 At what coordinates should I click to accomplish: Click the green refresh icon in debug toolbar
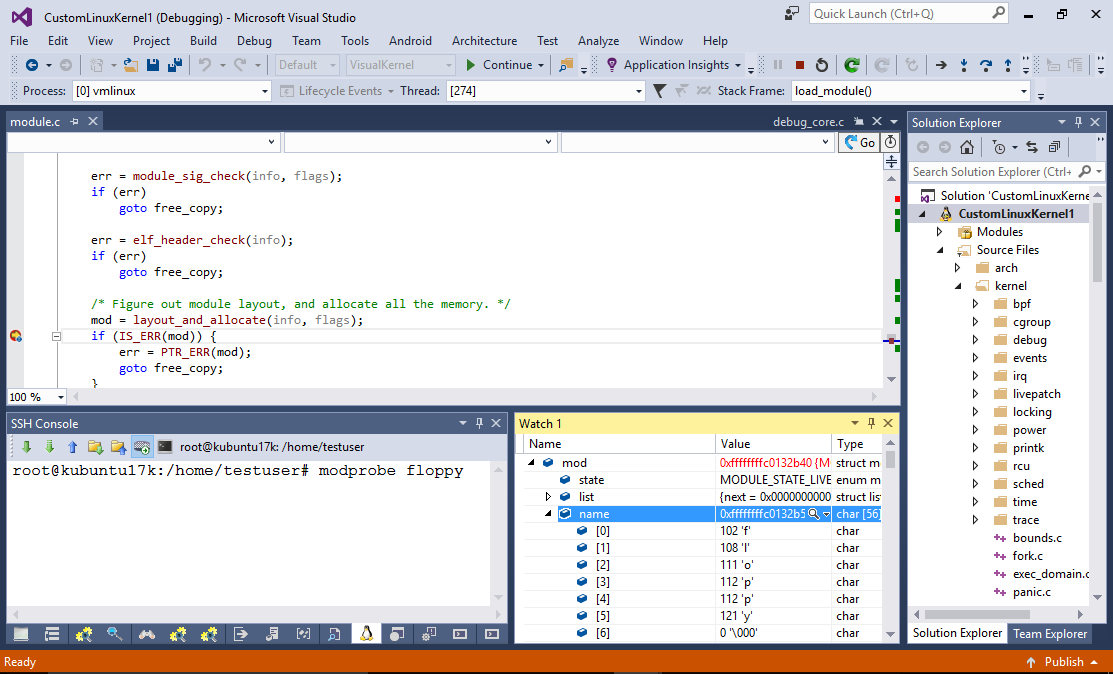(x=852, y=65)
